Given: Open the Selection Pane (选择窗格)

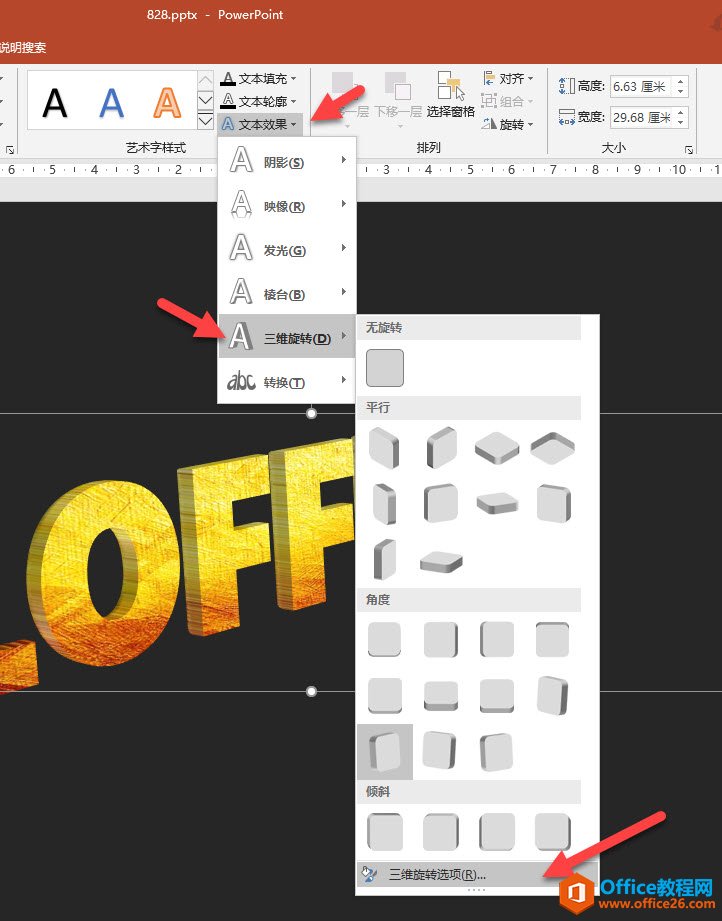Looking at the screenshot, I should pos(451,95).
